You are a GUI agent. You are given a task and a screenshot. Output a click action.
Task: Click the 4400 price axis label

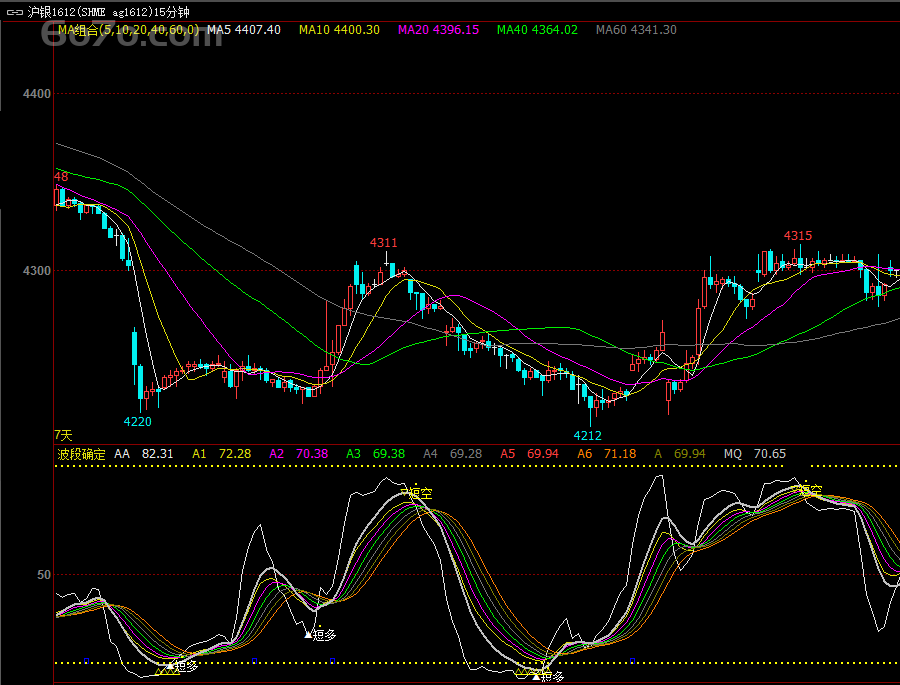click(x=36, y=94)
